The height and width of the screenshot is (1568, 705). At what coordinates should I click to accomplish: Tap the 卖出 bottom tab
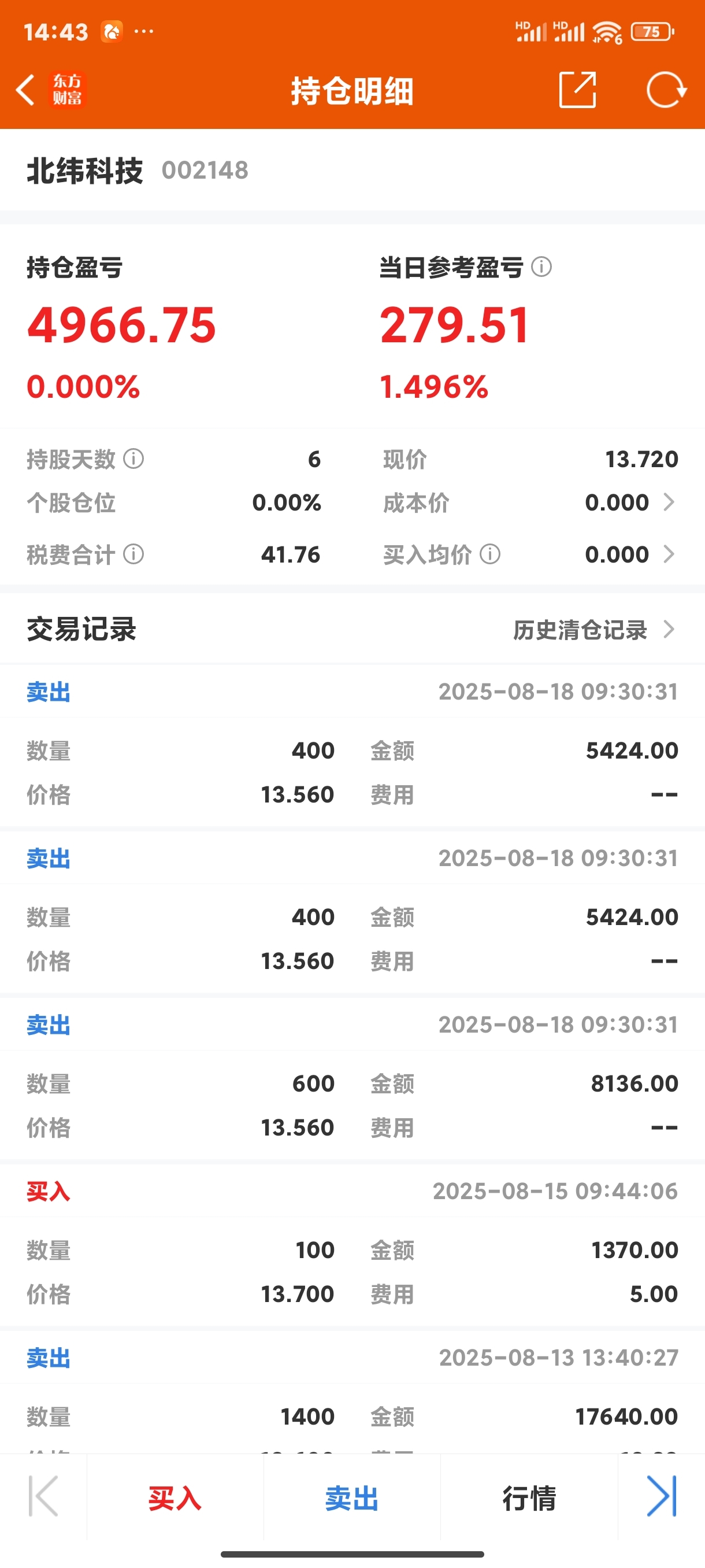(351, 1497)
